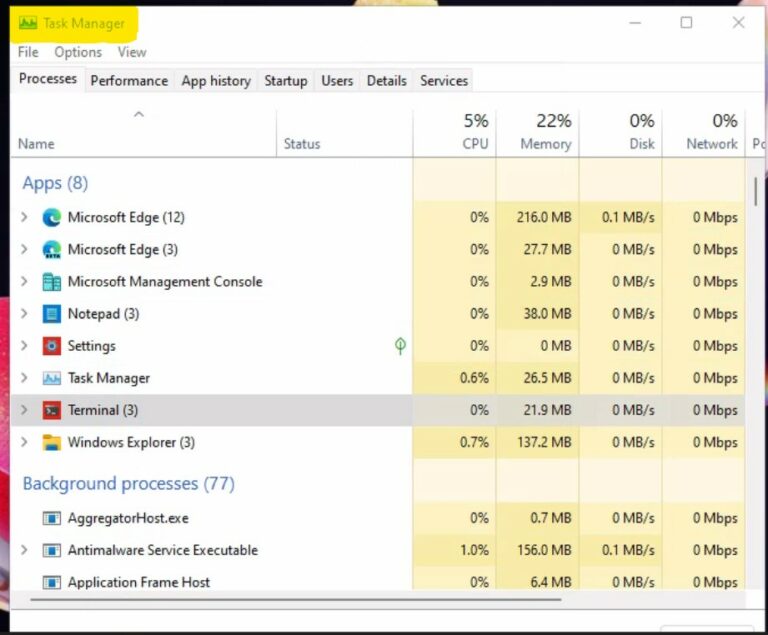Switch to the Users tab

pyautogui.click(x=337, y=80)
